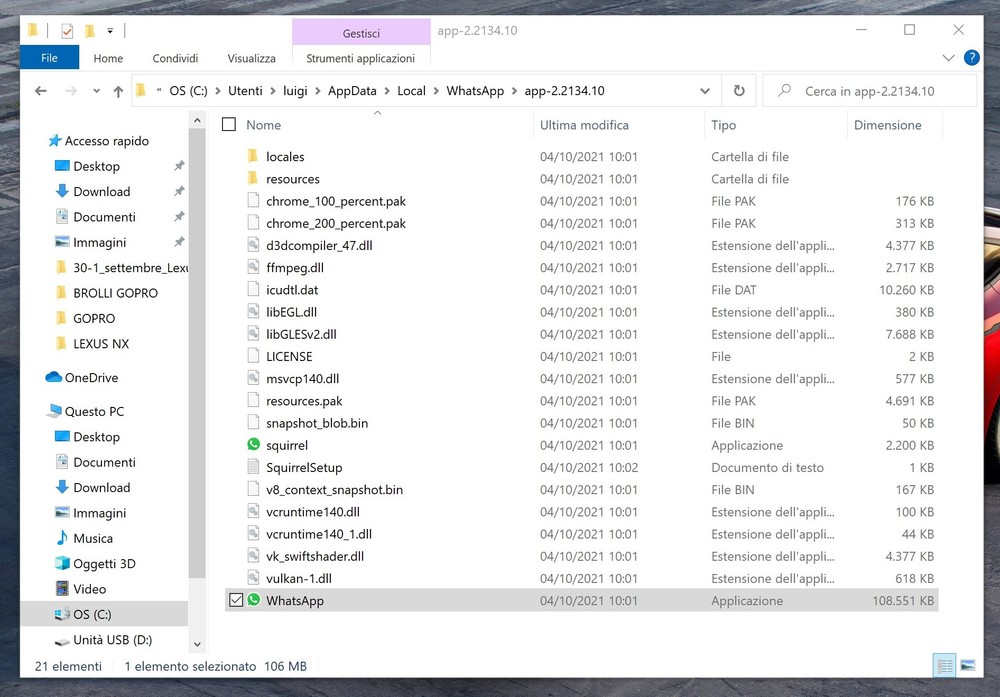Select chrome_100_percent.pak file name

336,201
